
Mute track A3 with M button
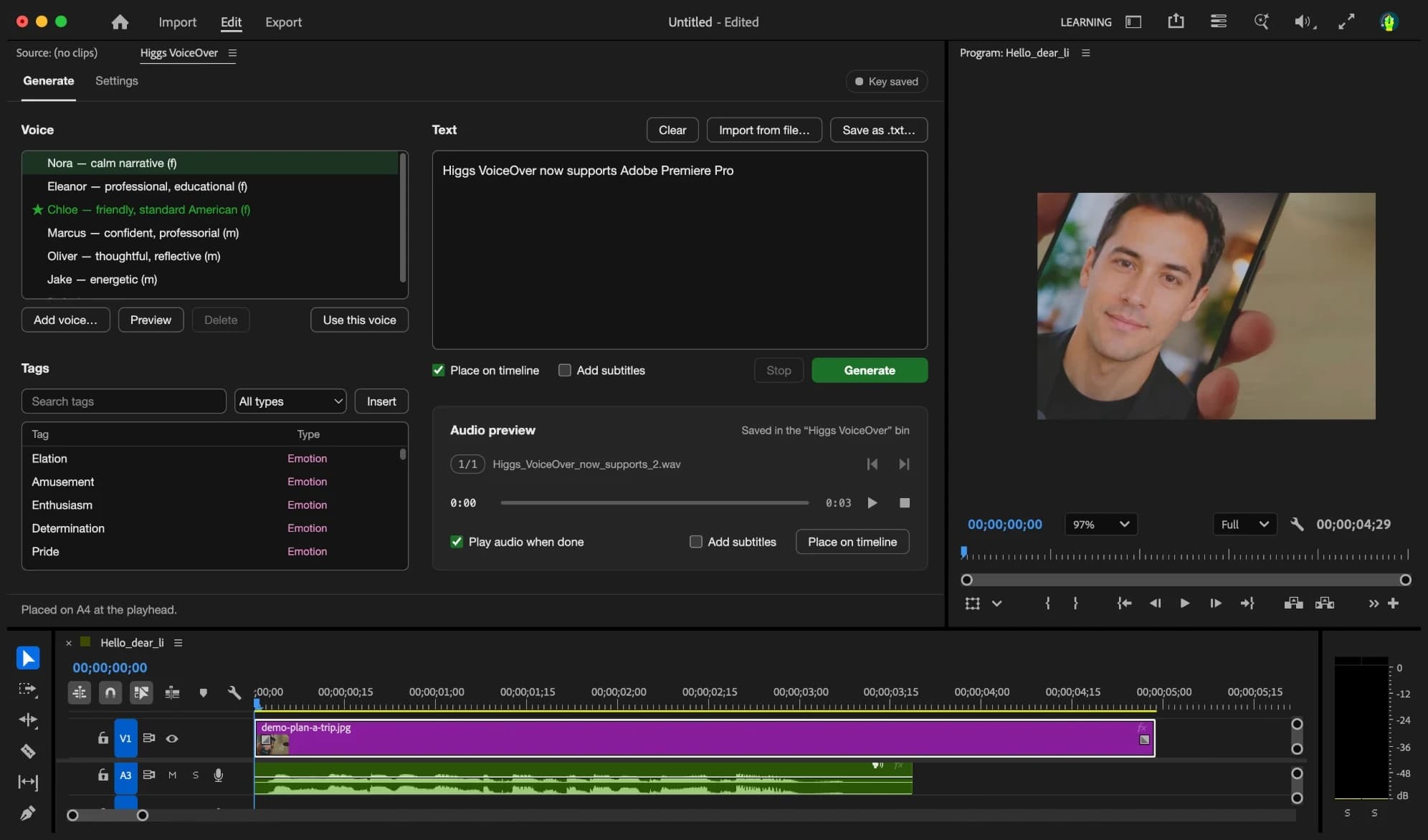172,775
